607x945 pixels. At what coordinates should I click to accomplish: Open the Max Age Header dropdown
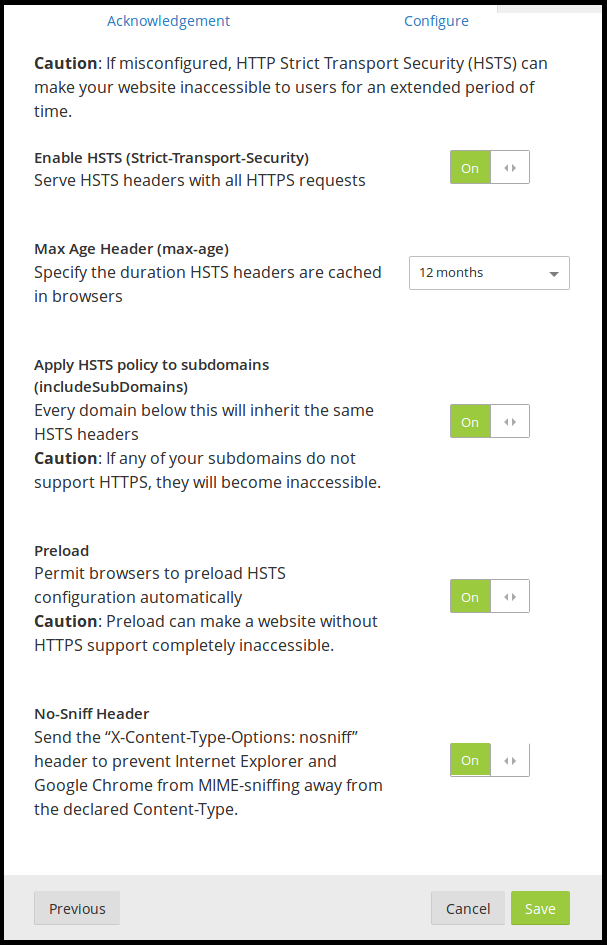(489, 273)
